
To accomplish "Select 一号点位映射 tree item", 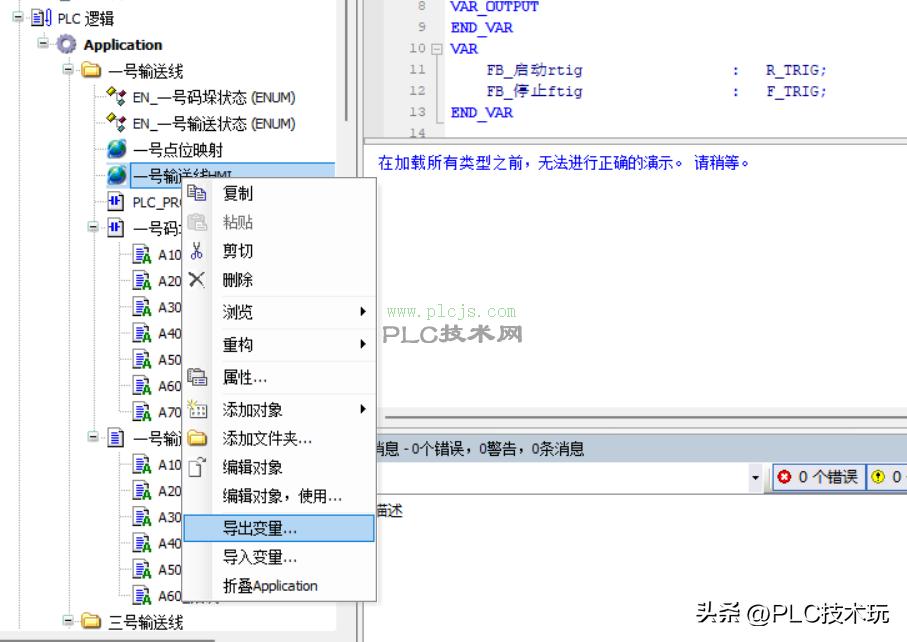I will [x=178, y=149].
